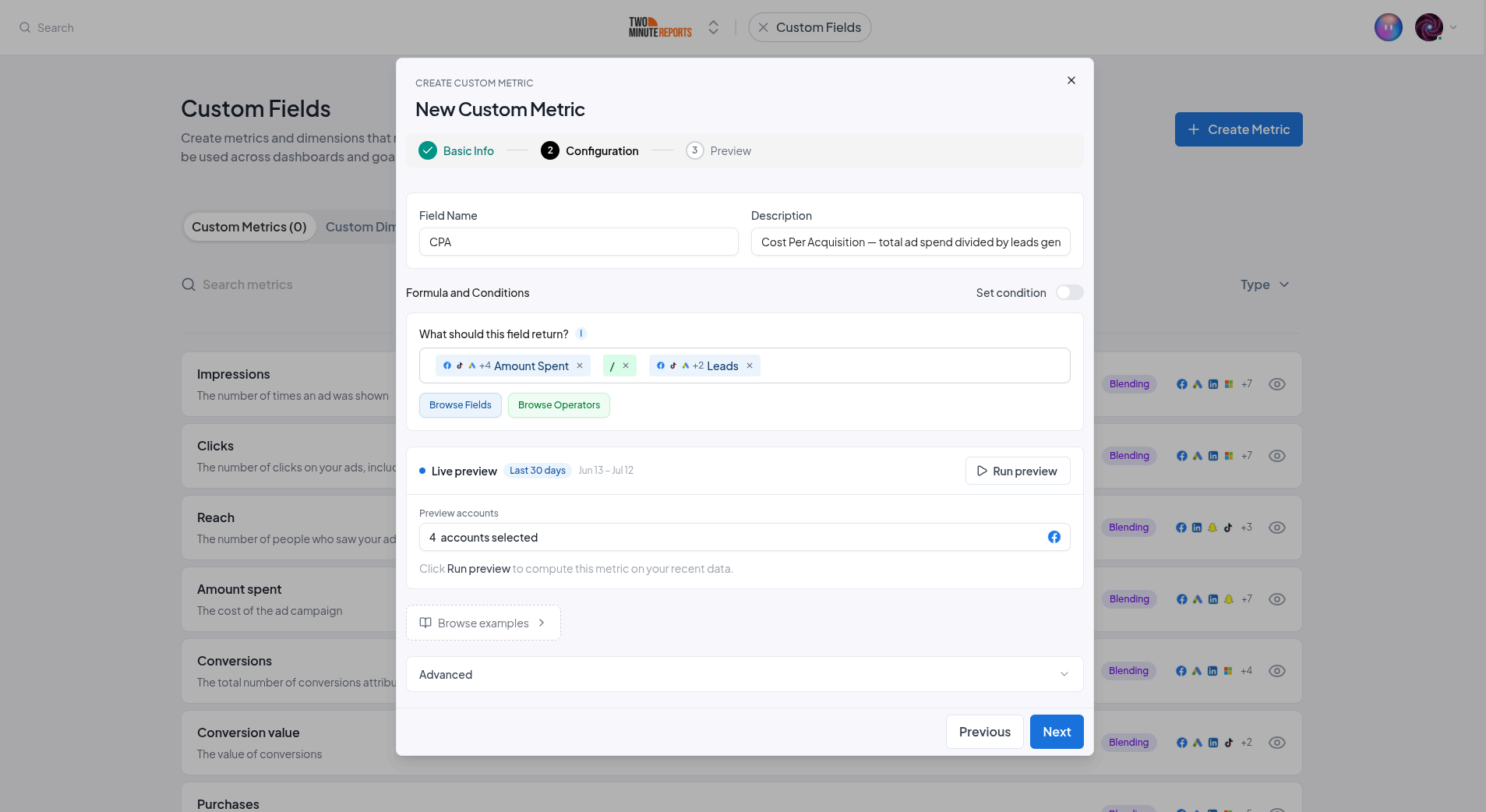
Task: Toggle the Set condition switch
Action: [x=1069, y=292]
